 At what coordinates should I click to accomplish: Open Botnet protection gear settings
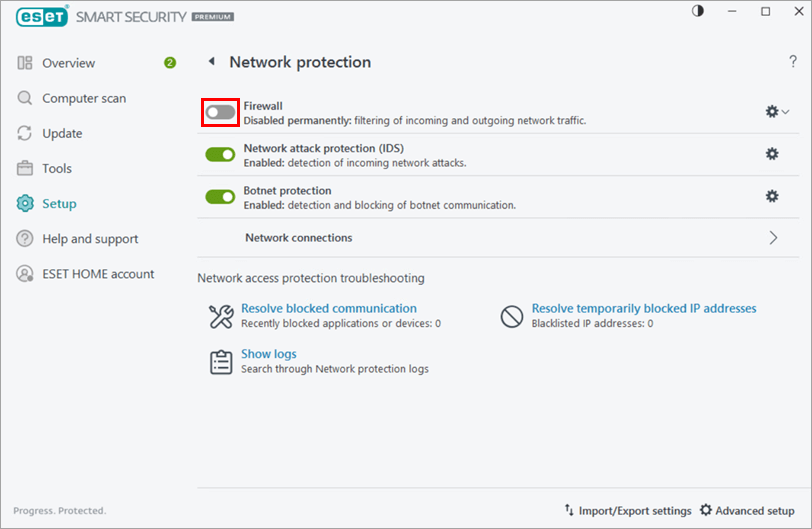pyautogui.click(x=772, y=196)
